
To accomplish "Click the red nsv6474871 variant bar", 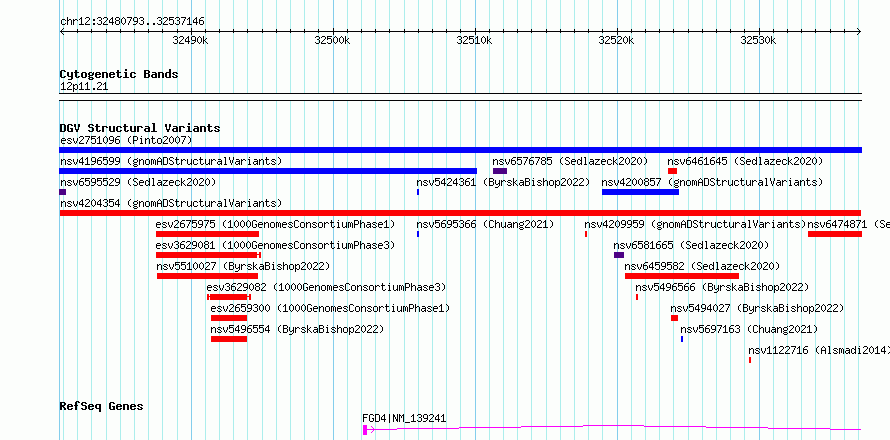I will [835, 234].
